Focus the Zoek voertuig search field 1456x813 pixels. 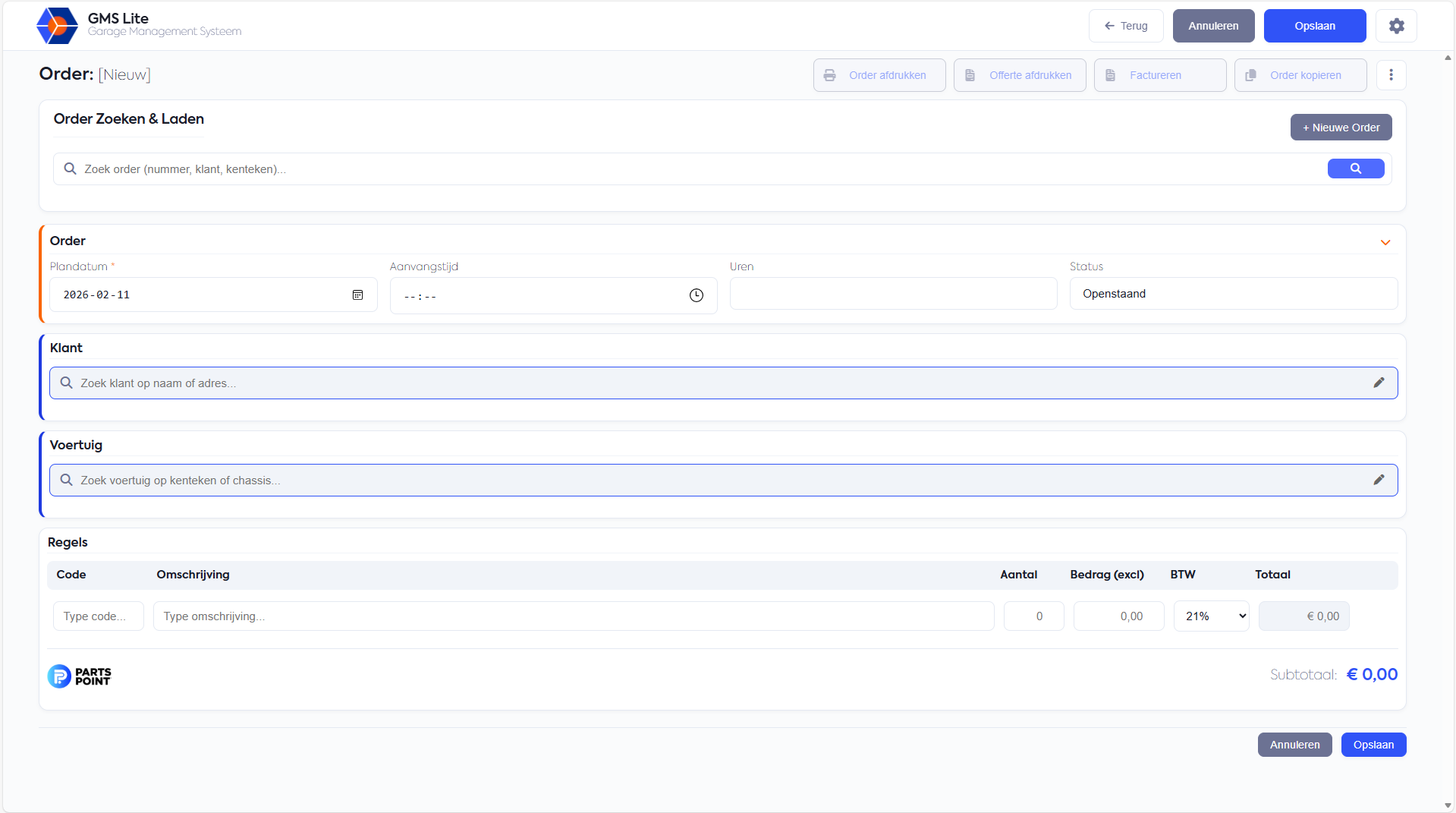723,480
